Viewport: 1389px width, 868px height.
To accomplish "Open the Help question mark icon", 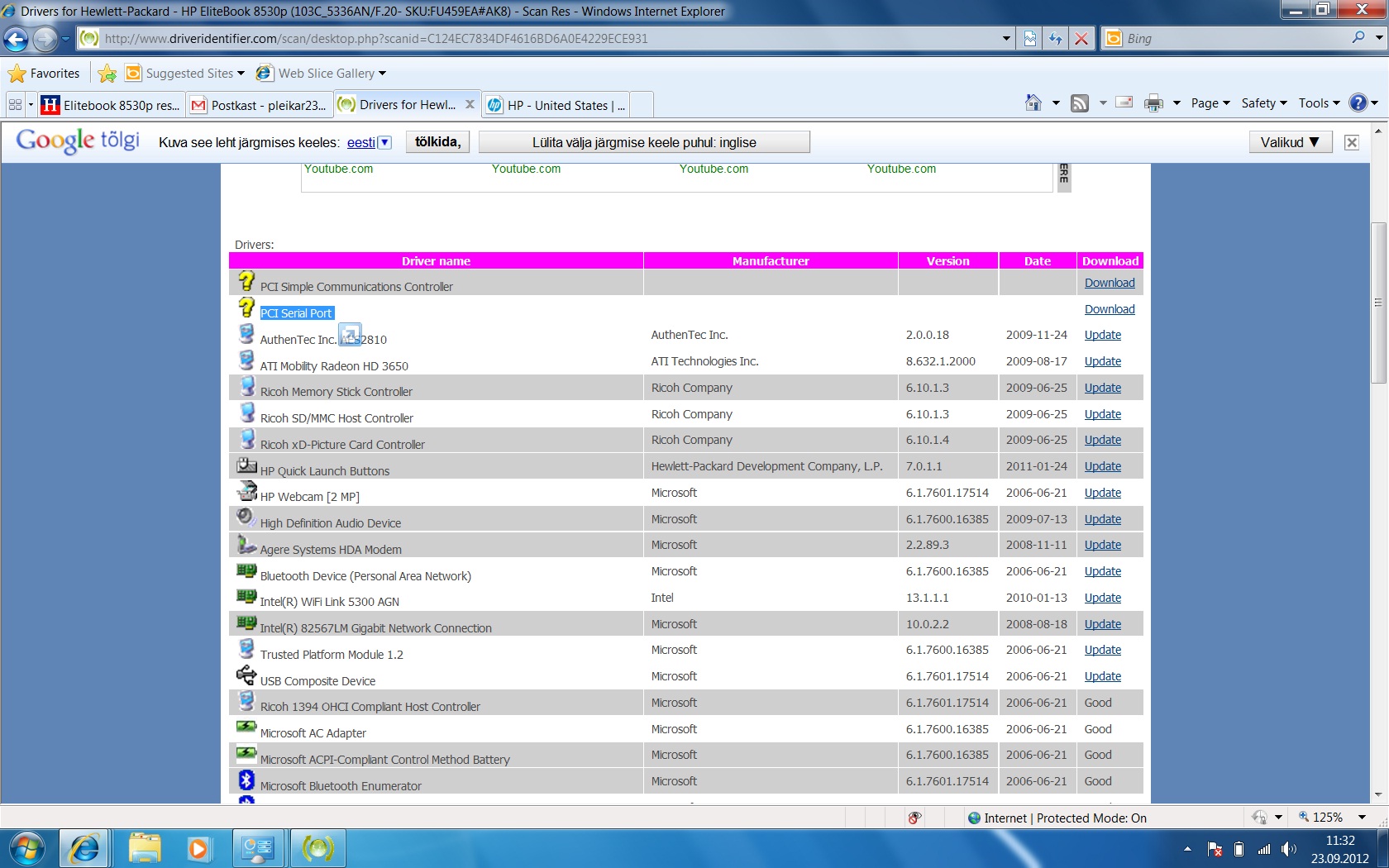I will pos(1358,103).
